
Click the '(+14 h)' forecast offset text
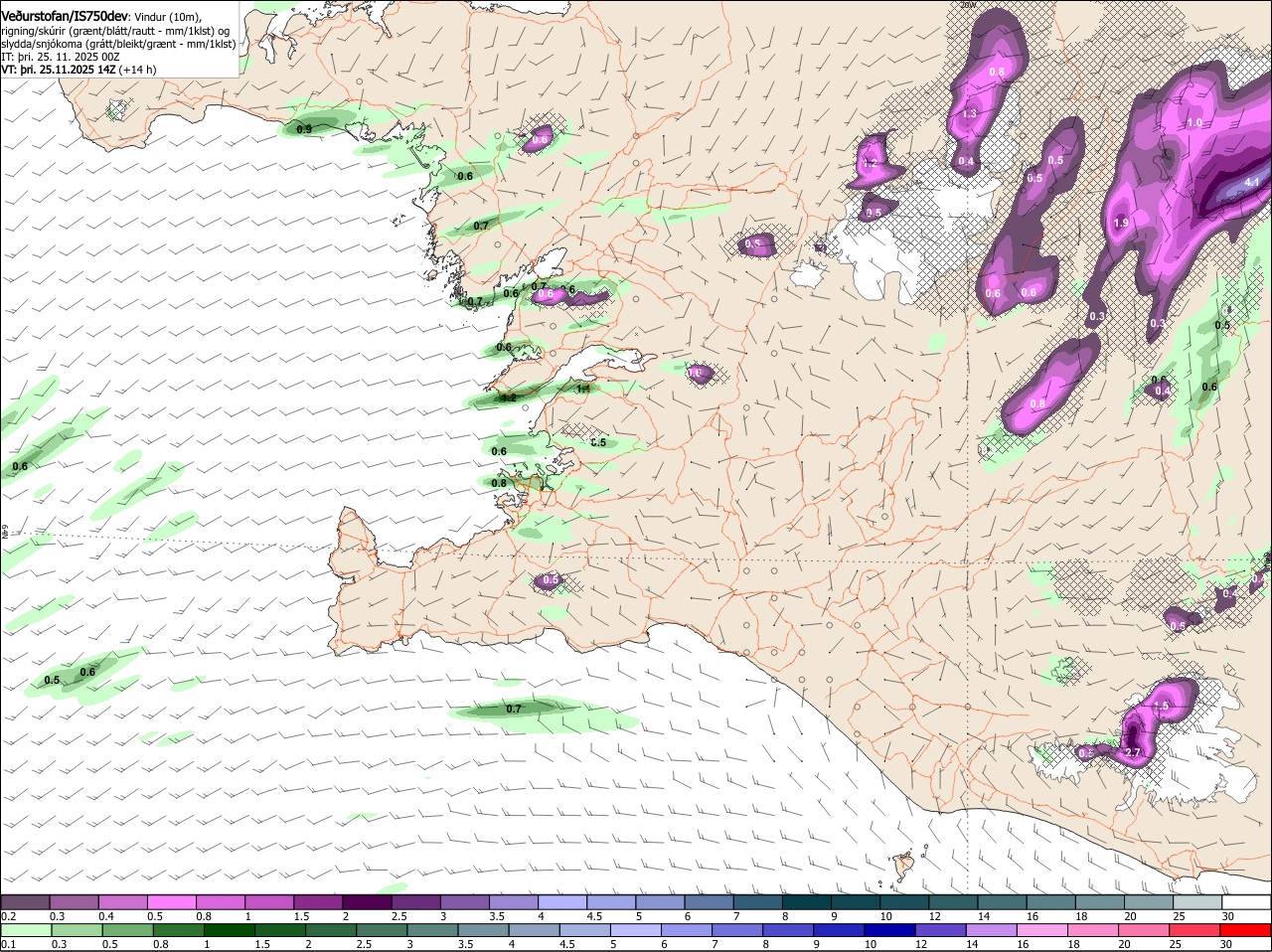pyautogui.click(x=137, y=70)
